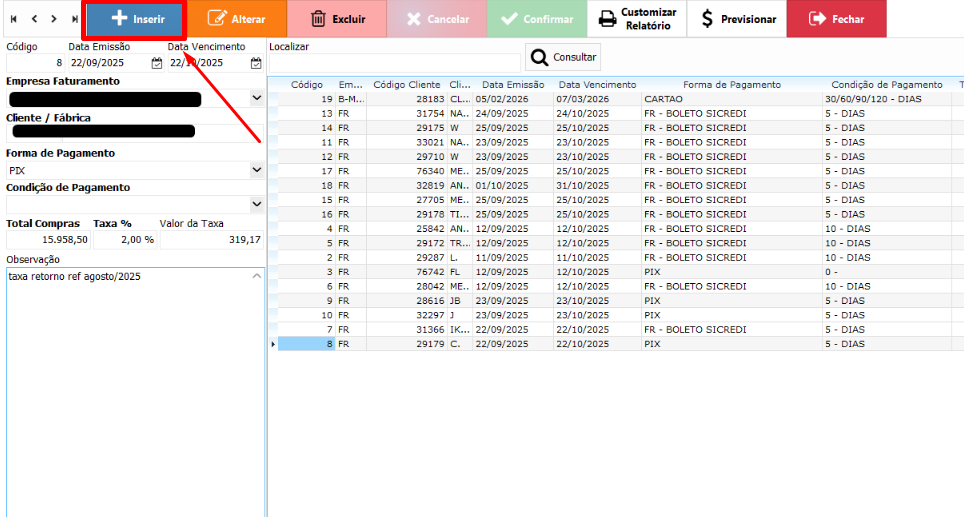964x517 pixels.
Task: Jump to the last record
Action: 74,19
